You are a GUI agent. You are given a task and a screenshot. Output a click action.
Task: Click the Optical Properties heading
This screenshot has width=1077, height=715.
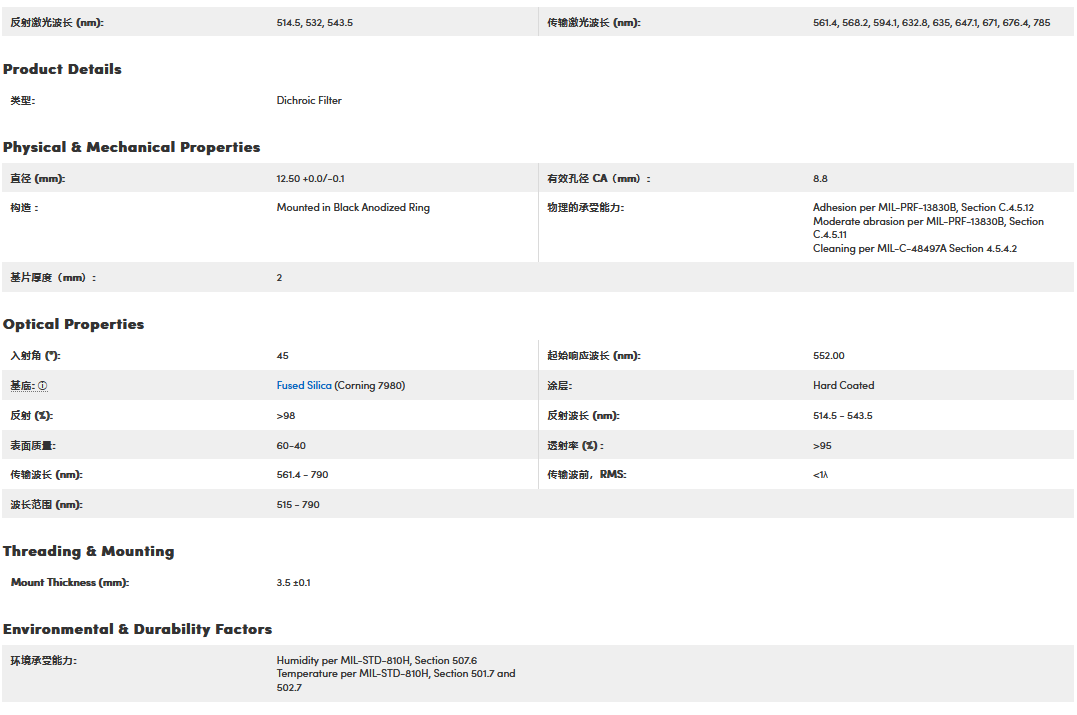pyautogui.click(x=73, y=324)
